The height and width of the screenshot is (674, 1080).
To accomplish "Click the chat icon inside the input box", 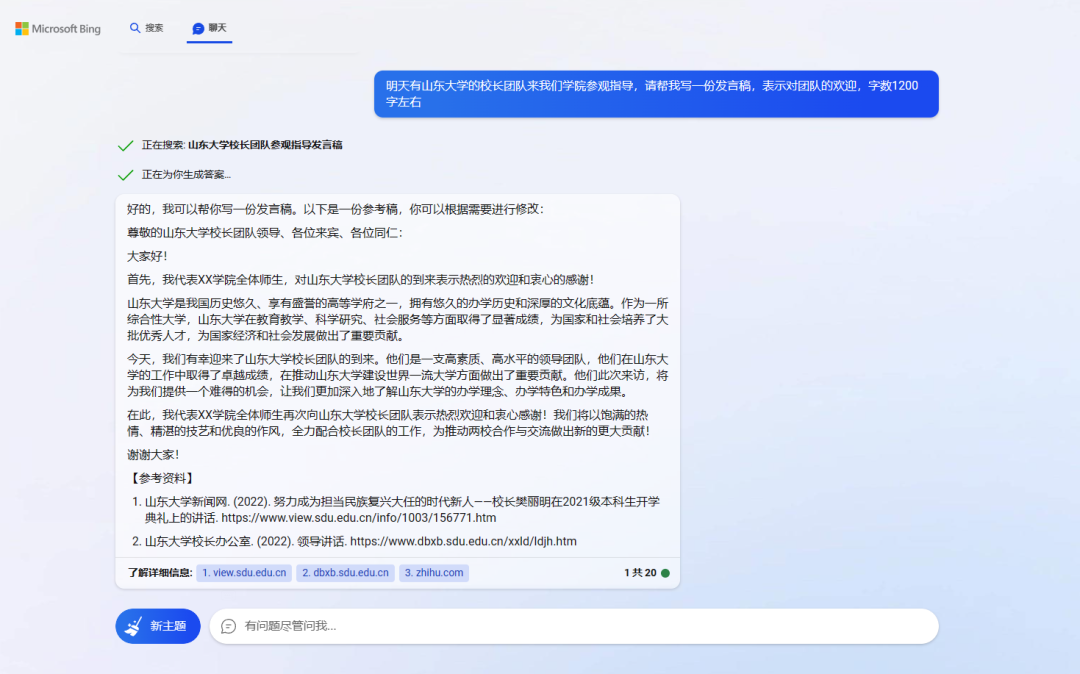I will coord(228,626).
